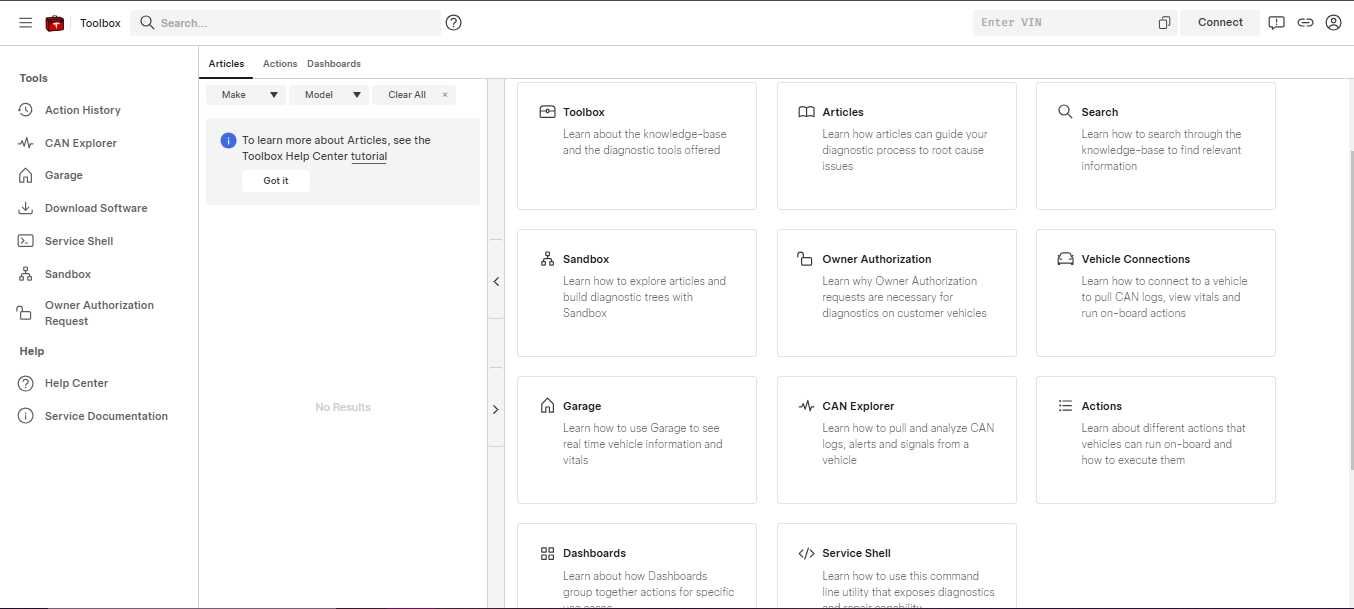Open Service Documentation from the sidebar

(x=106, y=416)
